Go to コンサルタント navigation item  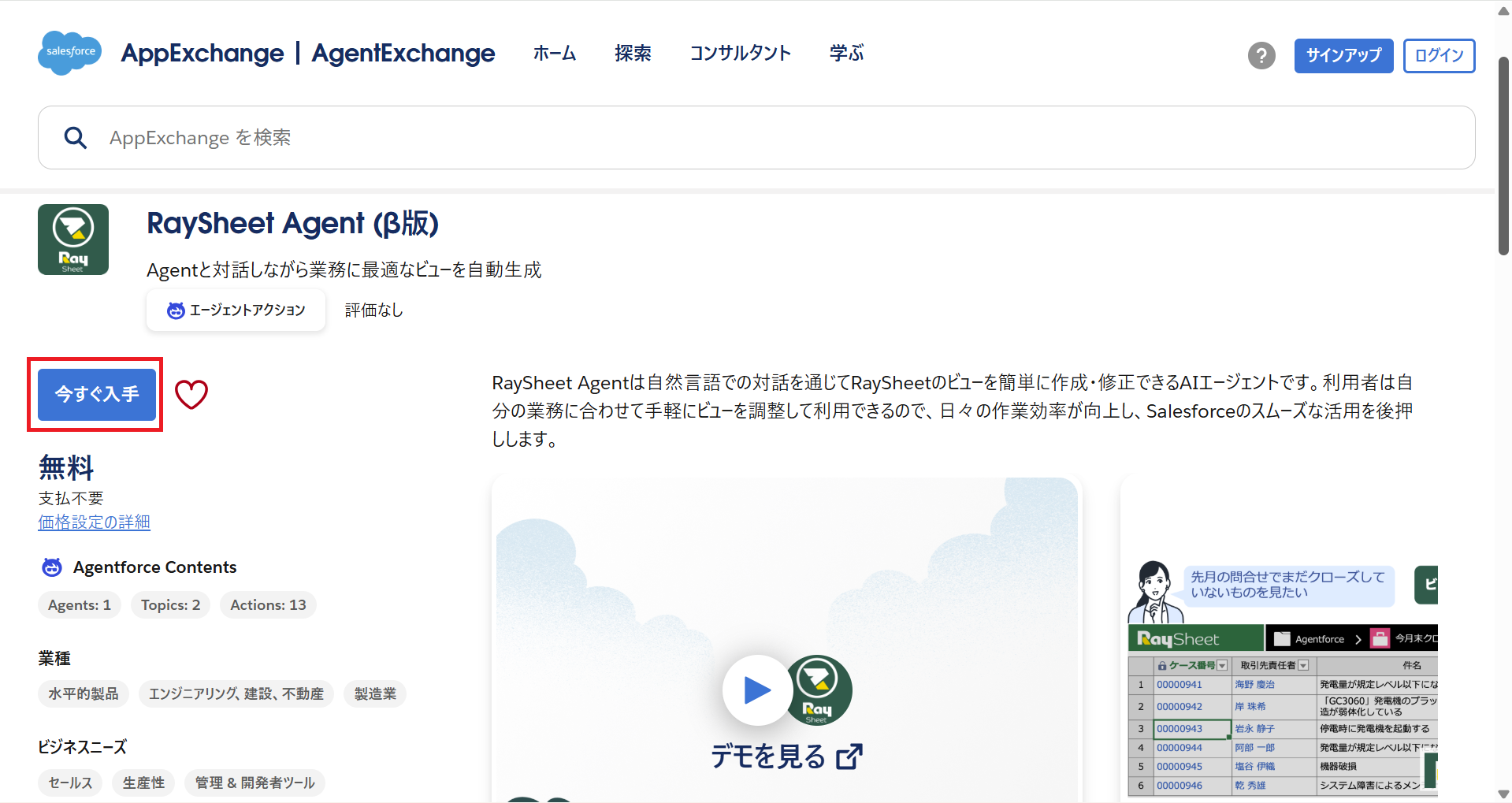pos(740,54)
